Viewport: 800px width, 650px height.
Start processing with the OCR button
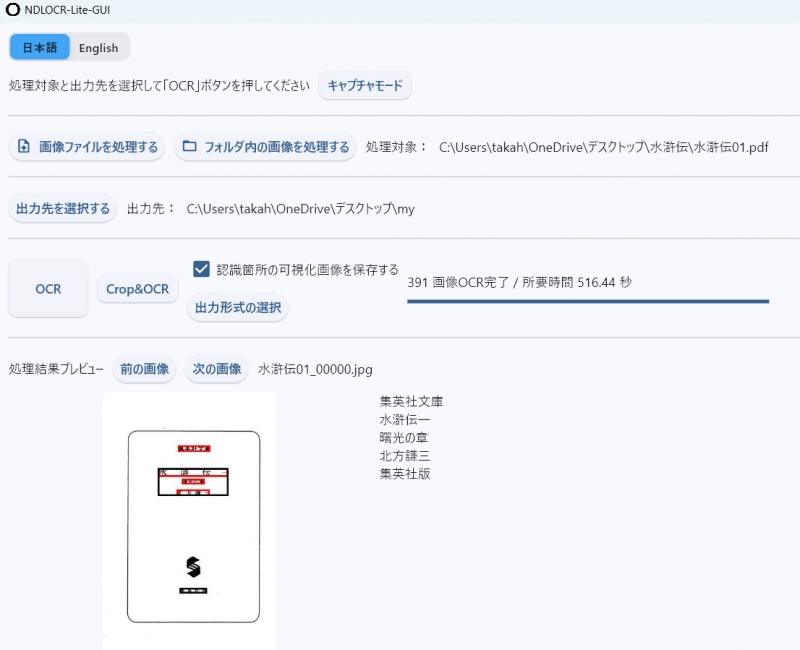coord(48,289)
